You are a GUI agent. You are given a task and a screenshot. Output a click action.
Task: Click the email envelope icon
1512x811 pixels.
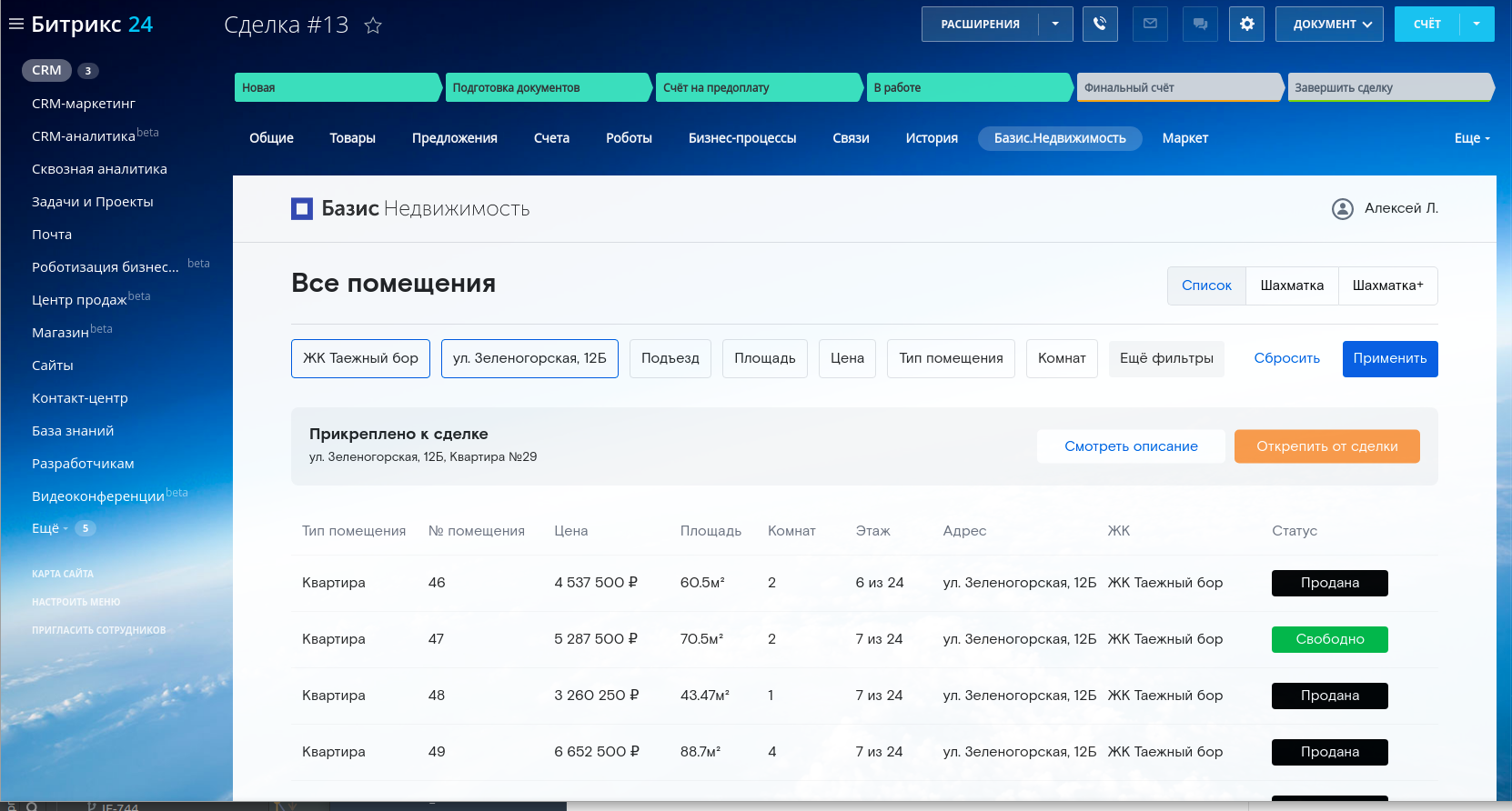(x=1150, y=25)
